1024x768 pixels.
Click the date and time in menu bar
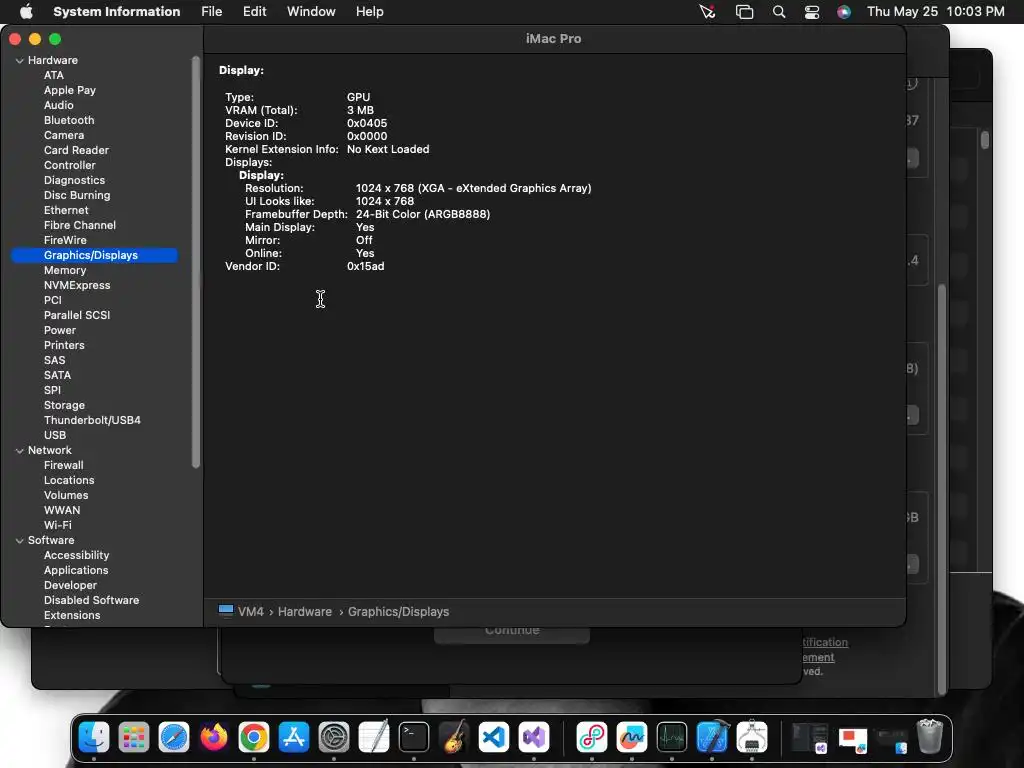[935, 12]
